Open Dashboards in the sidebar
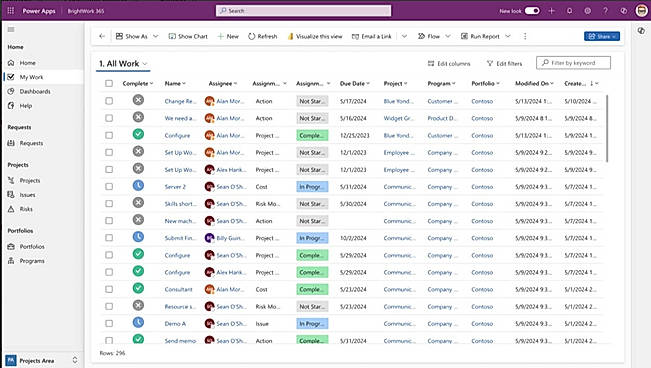 point(35,91)
